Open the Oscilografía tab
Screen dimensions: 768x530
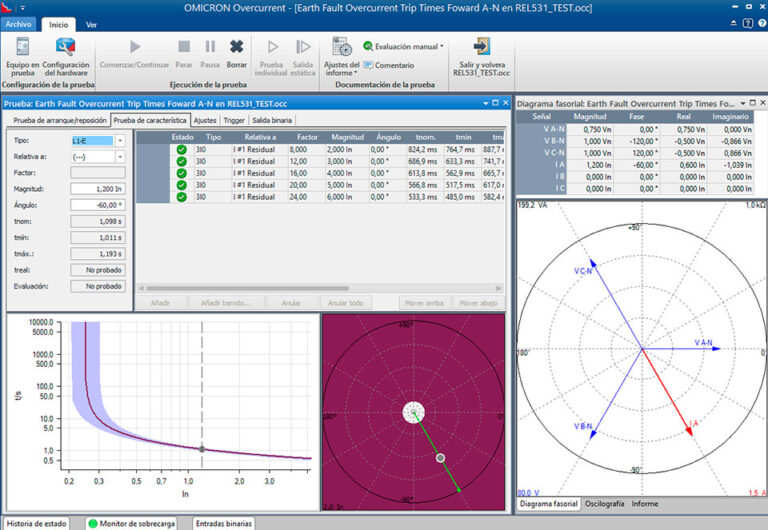coord(604,504)
